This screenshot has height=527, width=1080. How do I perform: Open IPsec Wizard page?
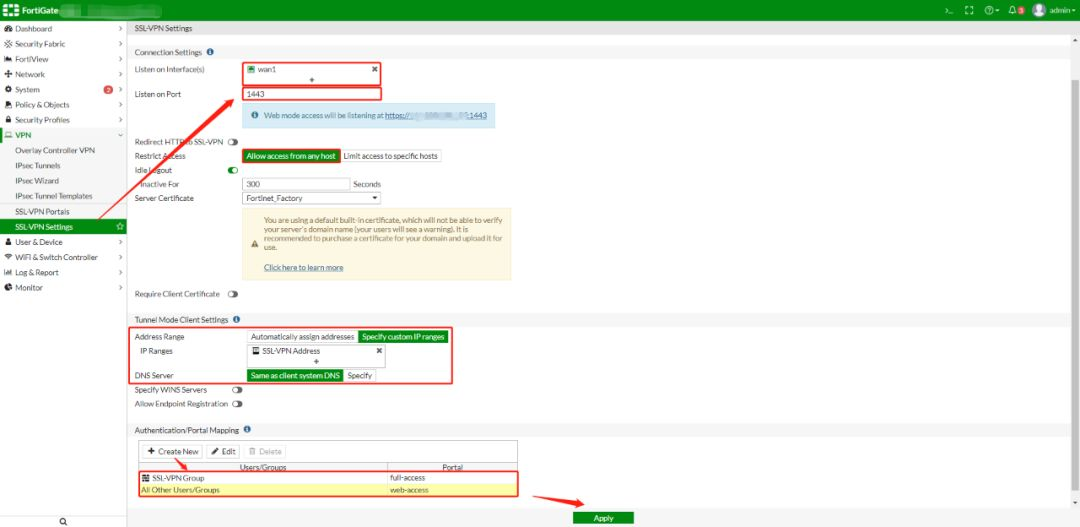(37, 180)
